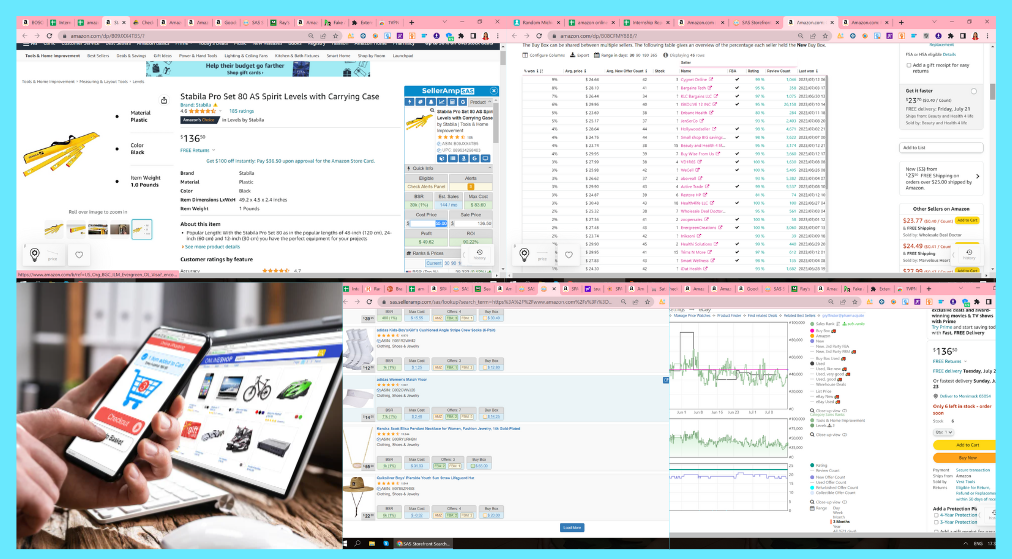Click location pin icon in top-left window

[x=35, y=254]
